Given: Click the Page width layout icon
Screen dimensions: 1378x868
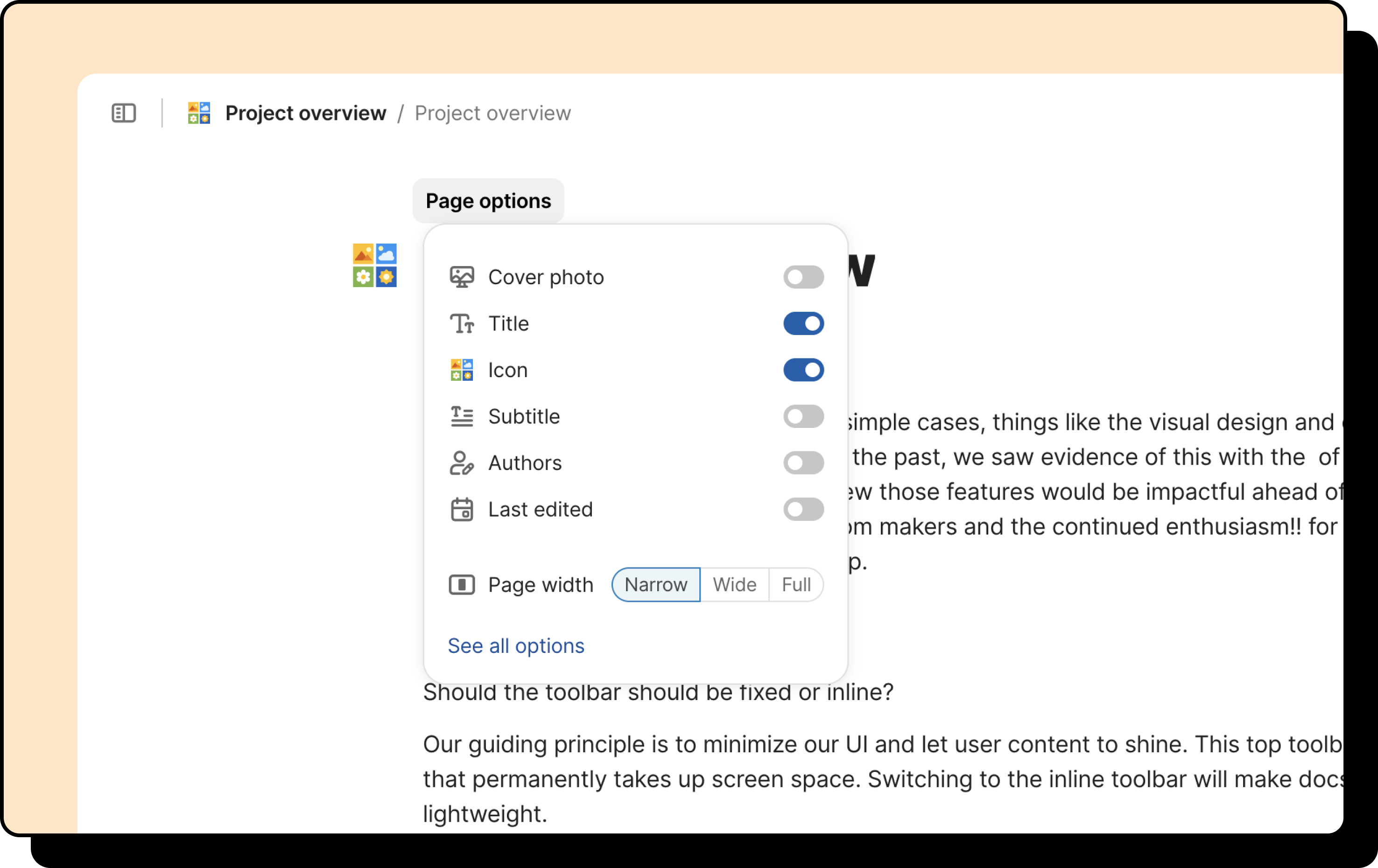Looking at the screenshot, I should click(x=462, y=585).
